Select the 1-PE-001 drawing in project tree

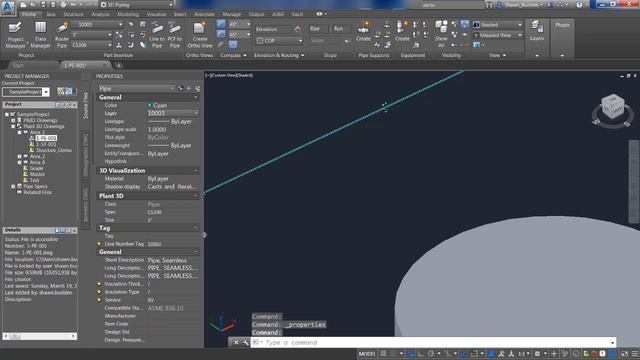(46, 138)
